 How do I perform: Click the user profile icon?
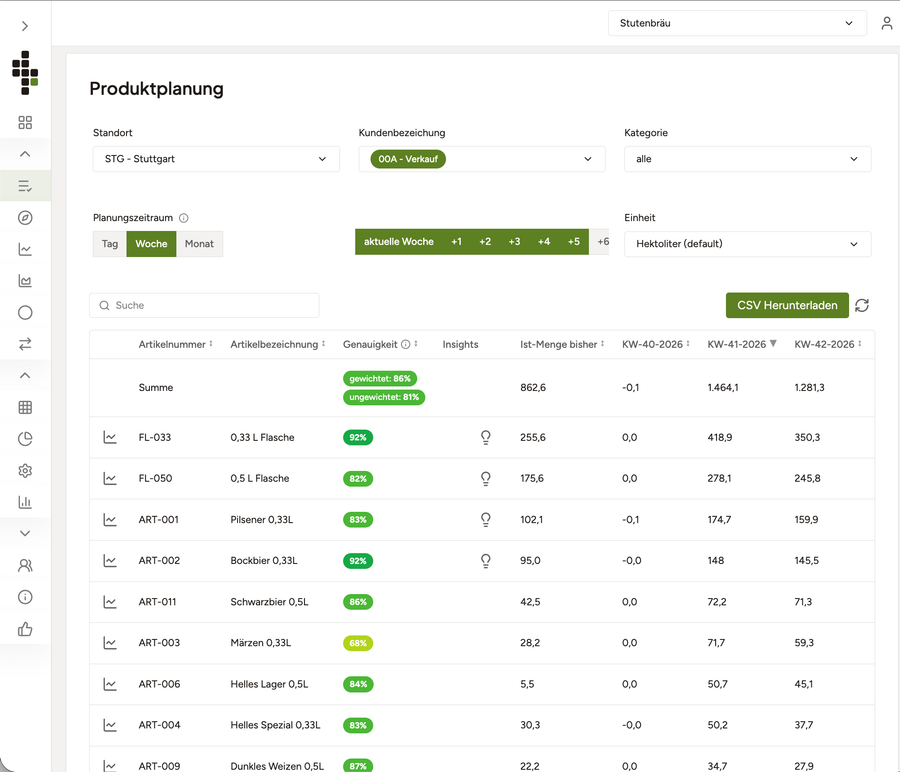[x=887, y=23]
